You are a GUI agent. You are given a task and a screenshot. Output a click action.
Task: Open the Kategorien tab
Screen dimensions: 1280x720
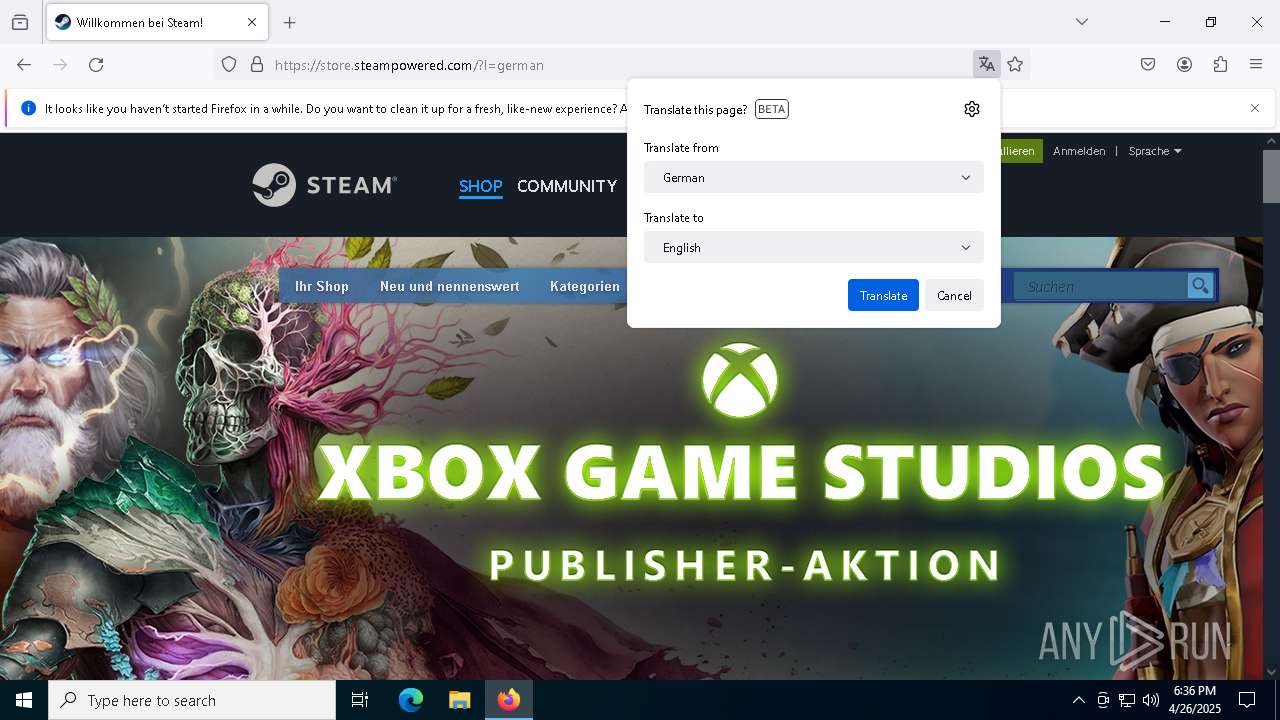(x=585, y=286)
